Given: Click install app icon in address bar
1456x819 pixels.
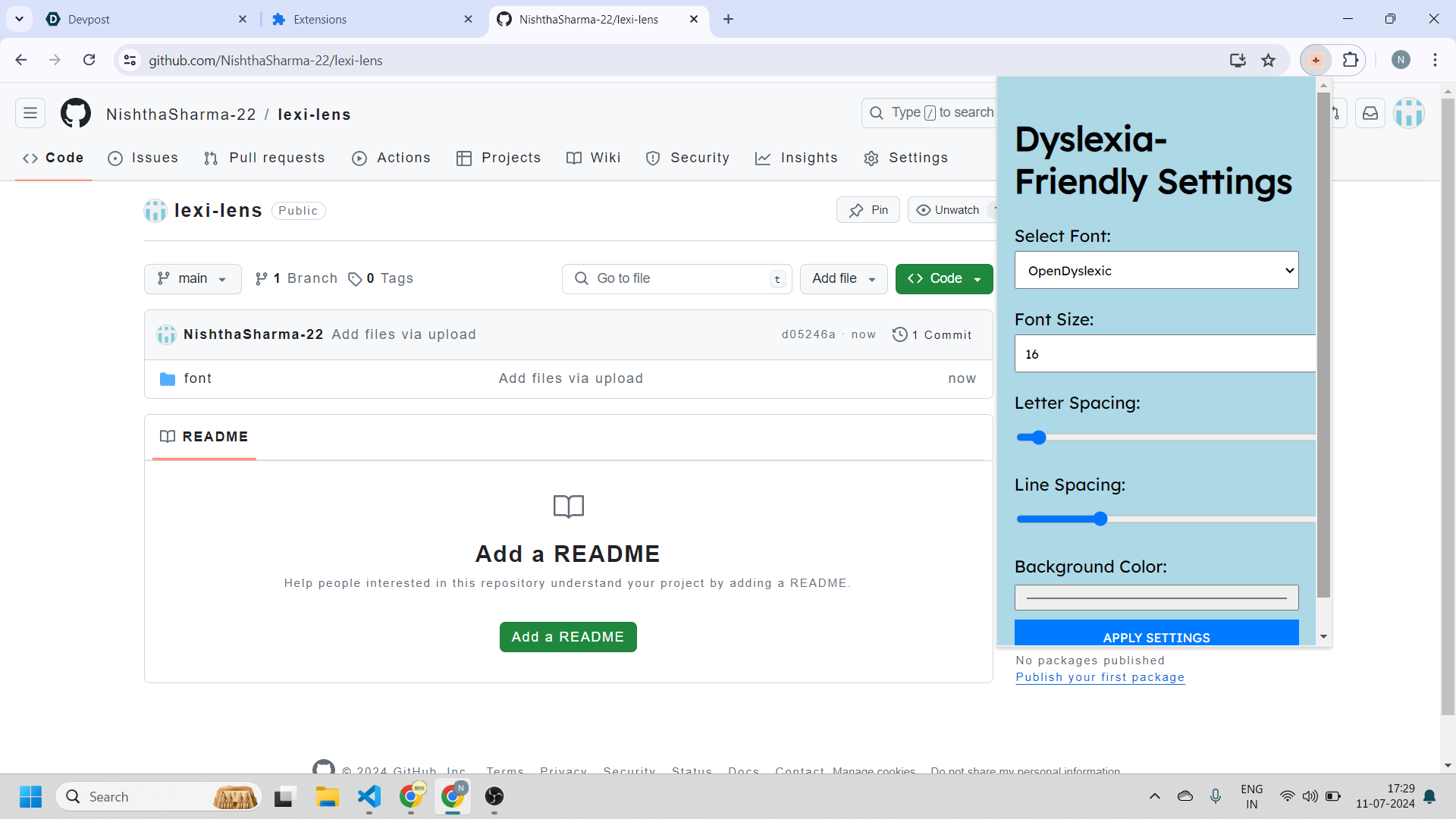Looking at the screenshot, I should pos(1238,61).
